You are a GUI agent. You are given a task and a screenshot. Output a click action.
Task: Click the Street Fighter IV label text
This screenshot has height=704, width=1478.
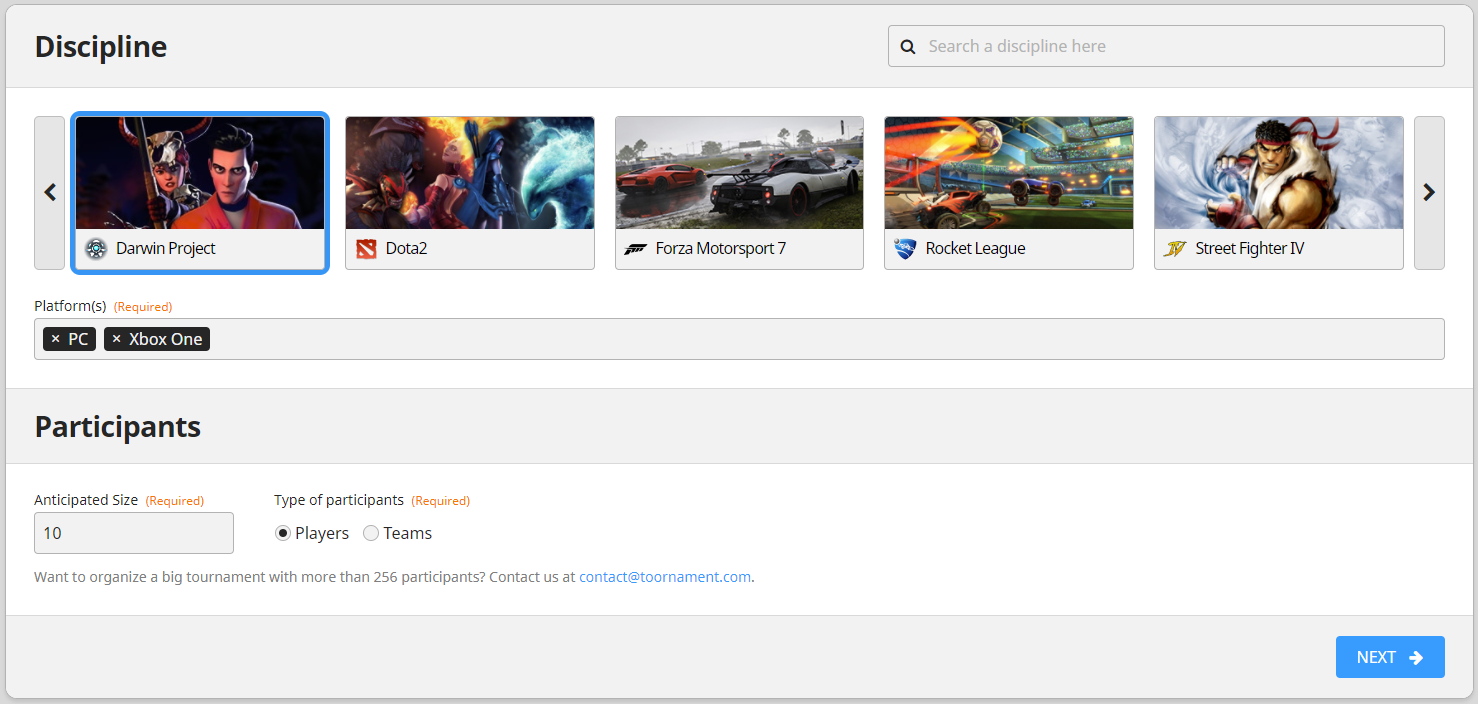point(1250,249)
